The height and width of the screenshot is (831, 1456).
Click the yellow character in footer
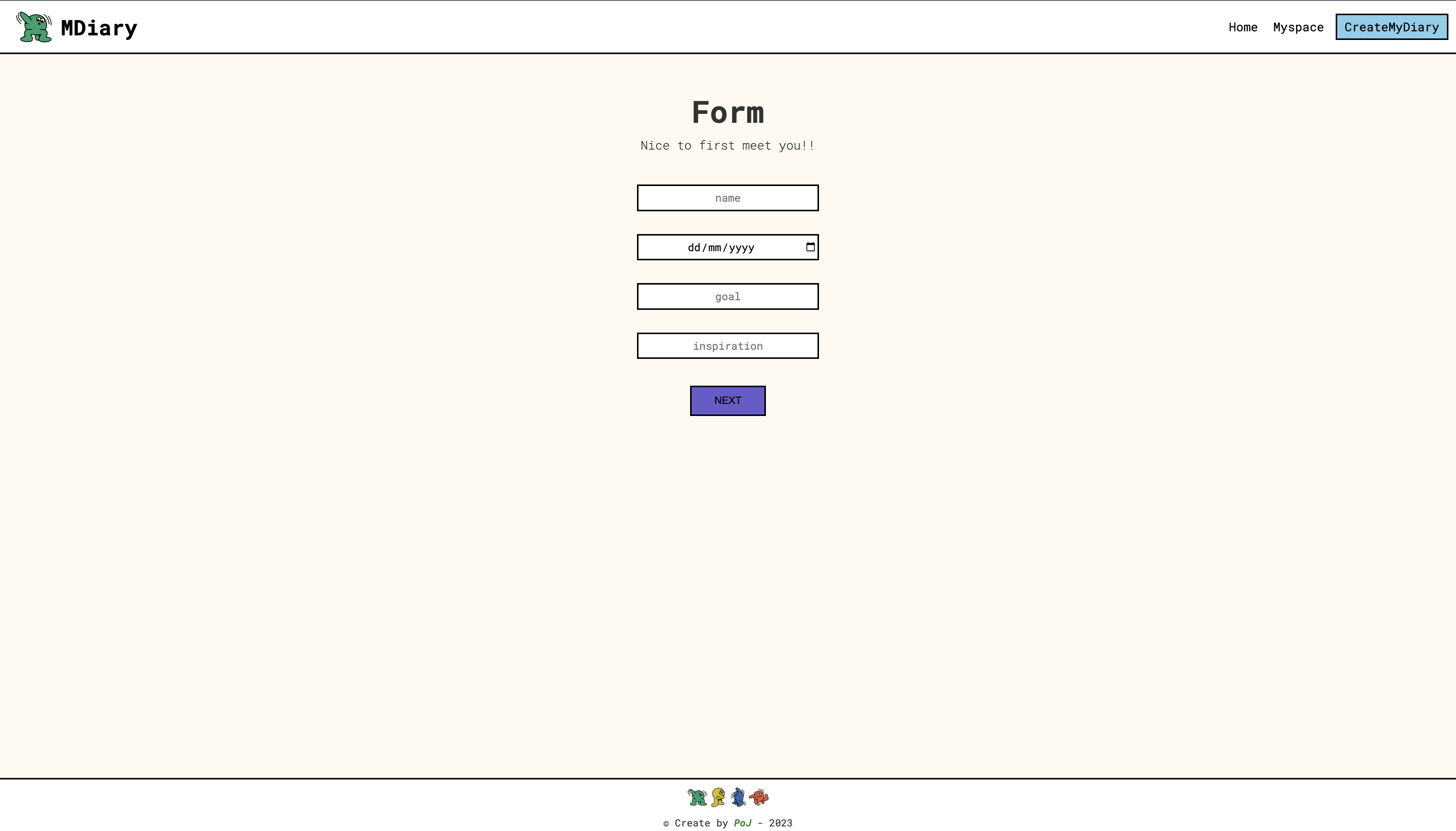pyautogui.click(x=718, y=797)
